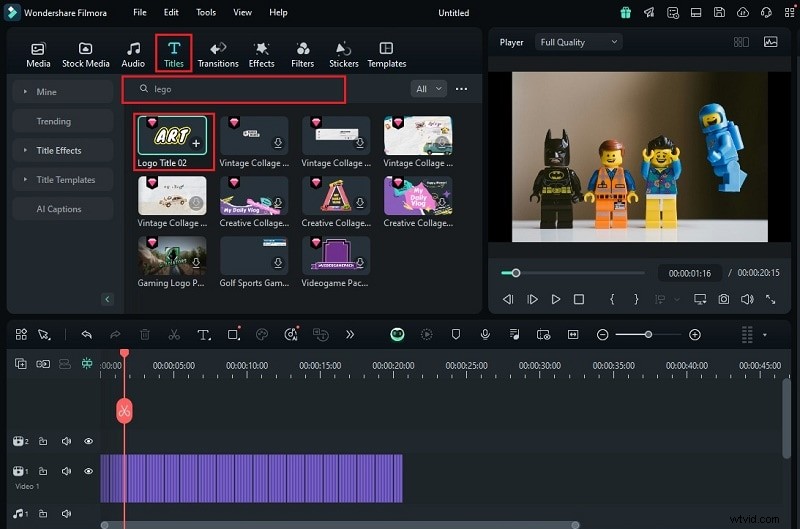Open the Transitions tab
Viewport: 800px width, 529px height.
[218, 55]
